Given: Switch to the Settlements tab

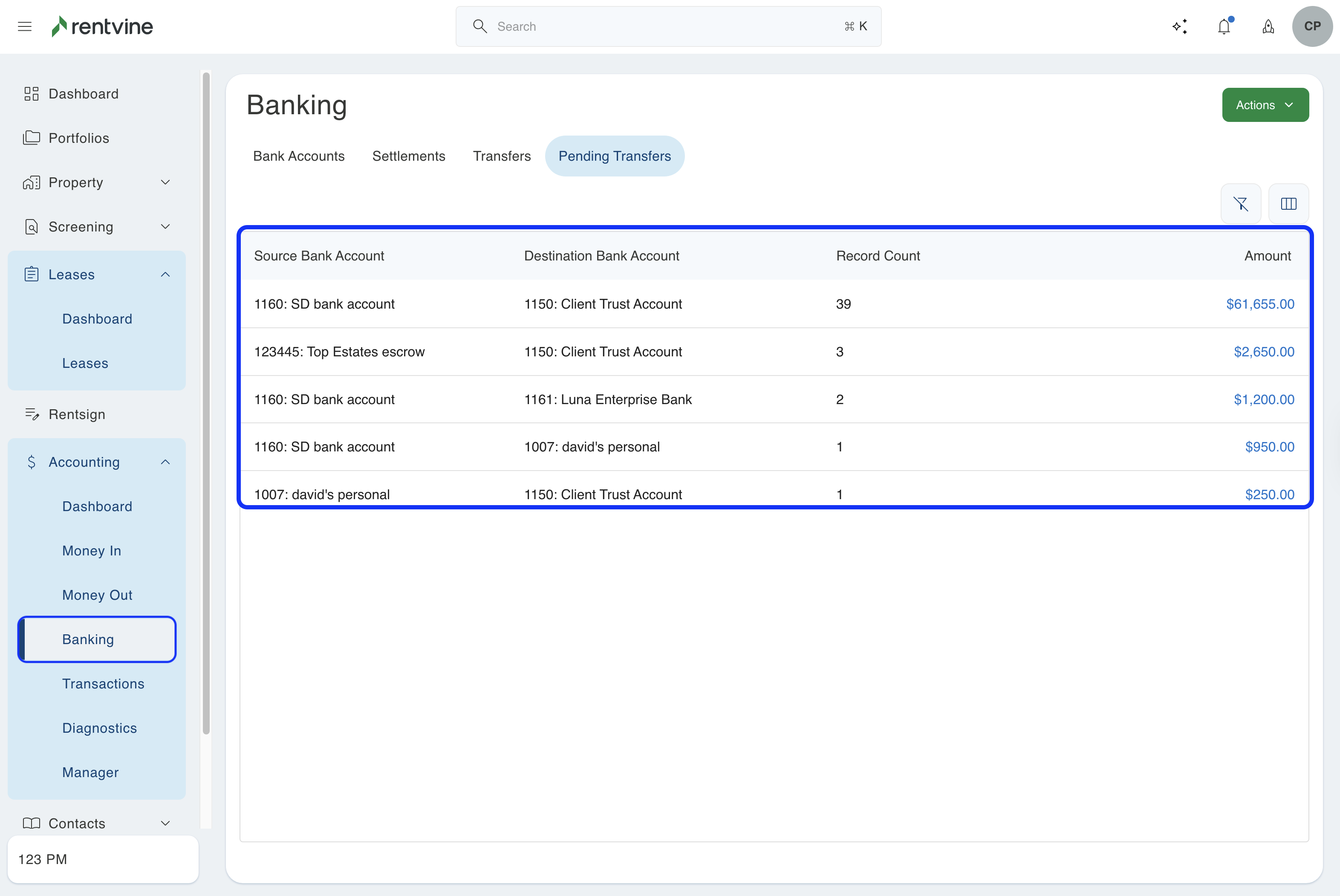Looking at the screenshot, I should (408, 156).
